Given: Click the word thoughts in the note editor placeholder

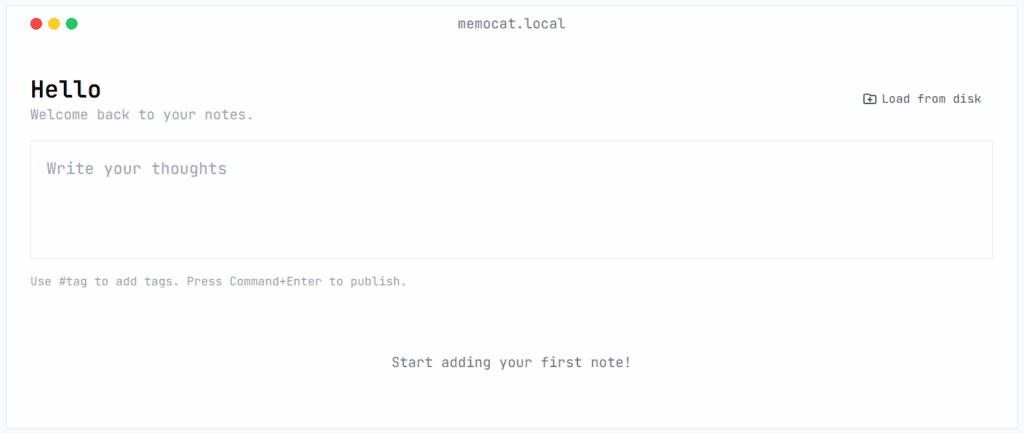Looking at the screenshot, I should 189,168.
